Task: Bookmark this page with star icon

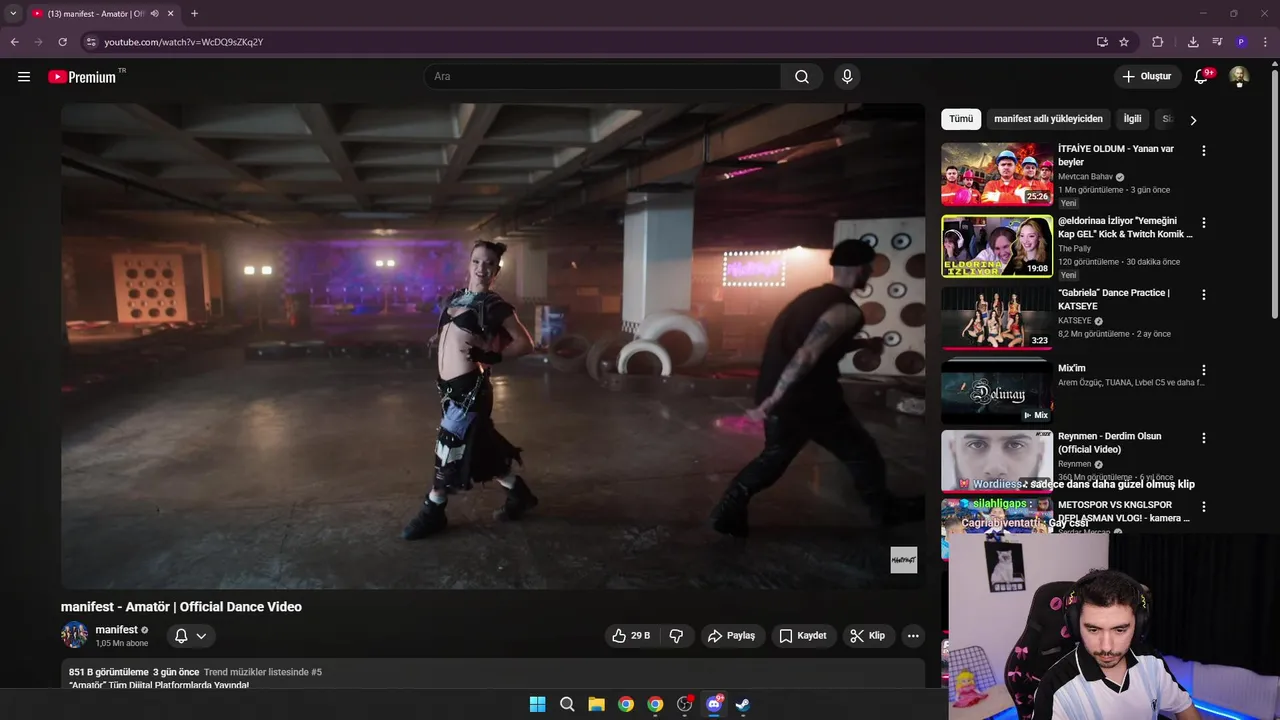Action: tap(1124, 42)
